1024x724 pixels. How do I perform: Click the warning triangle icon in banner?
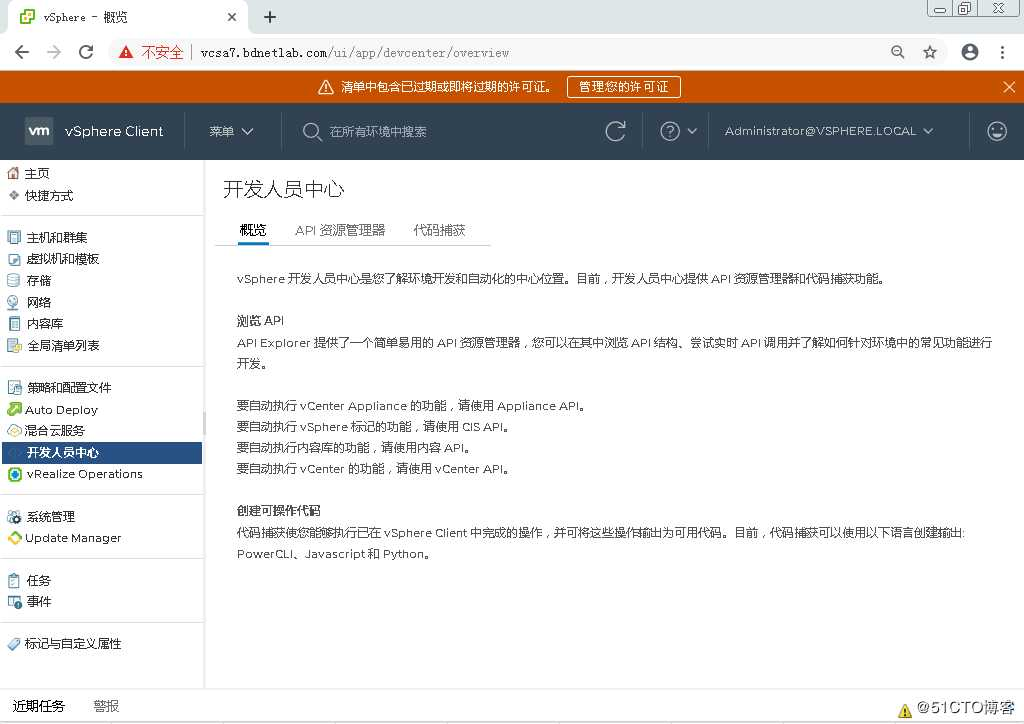[x=325, y=87]
